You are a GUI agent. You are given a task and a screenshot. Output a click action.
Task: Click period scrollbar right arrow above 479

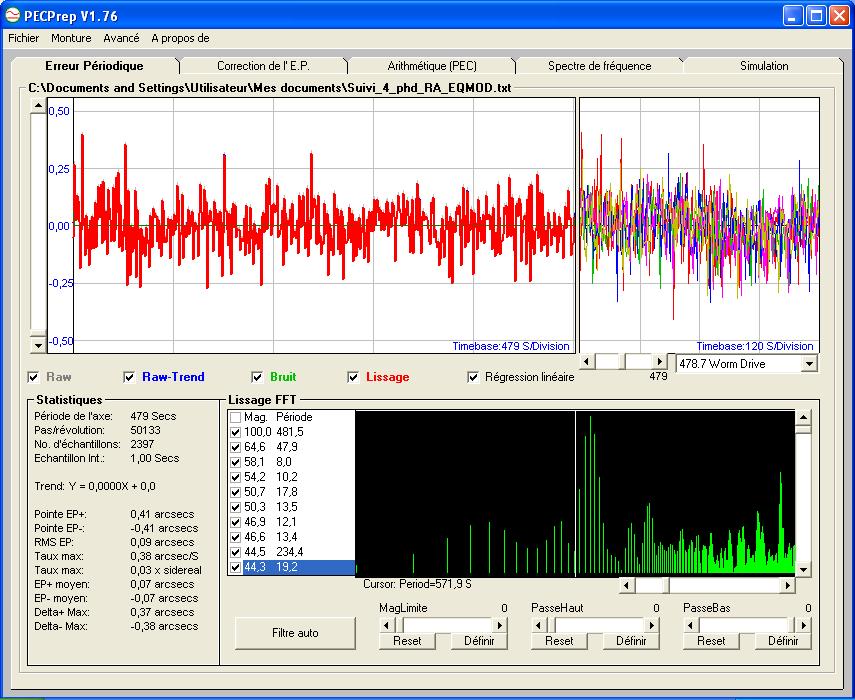pos(659,361)
